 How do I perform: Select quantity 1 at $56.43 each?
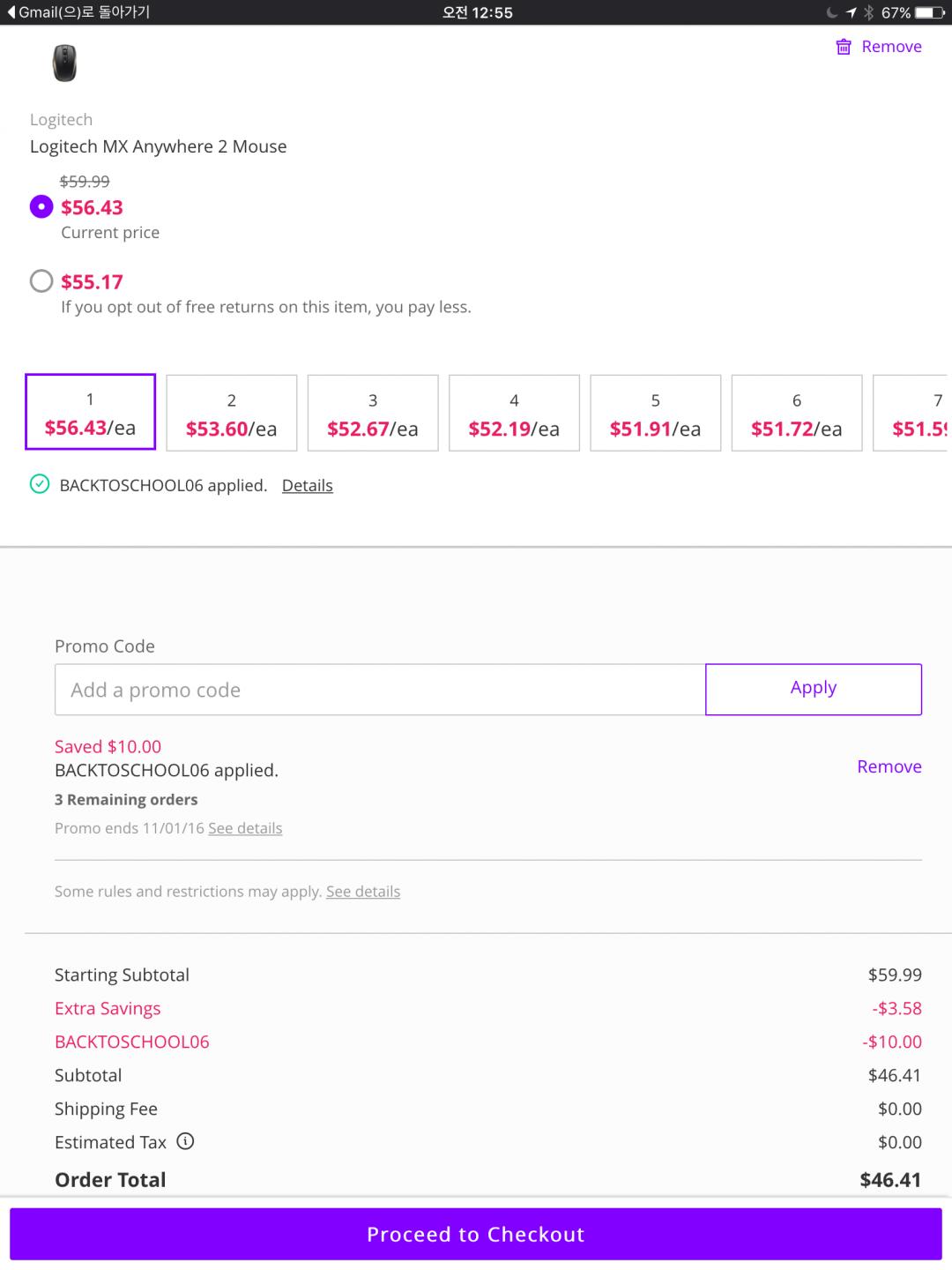pyautogui.click(x=90, y=413)
